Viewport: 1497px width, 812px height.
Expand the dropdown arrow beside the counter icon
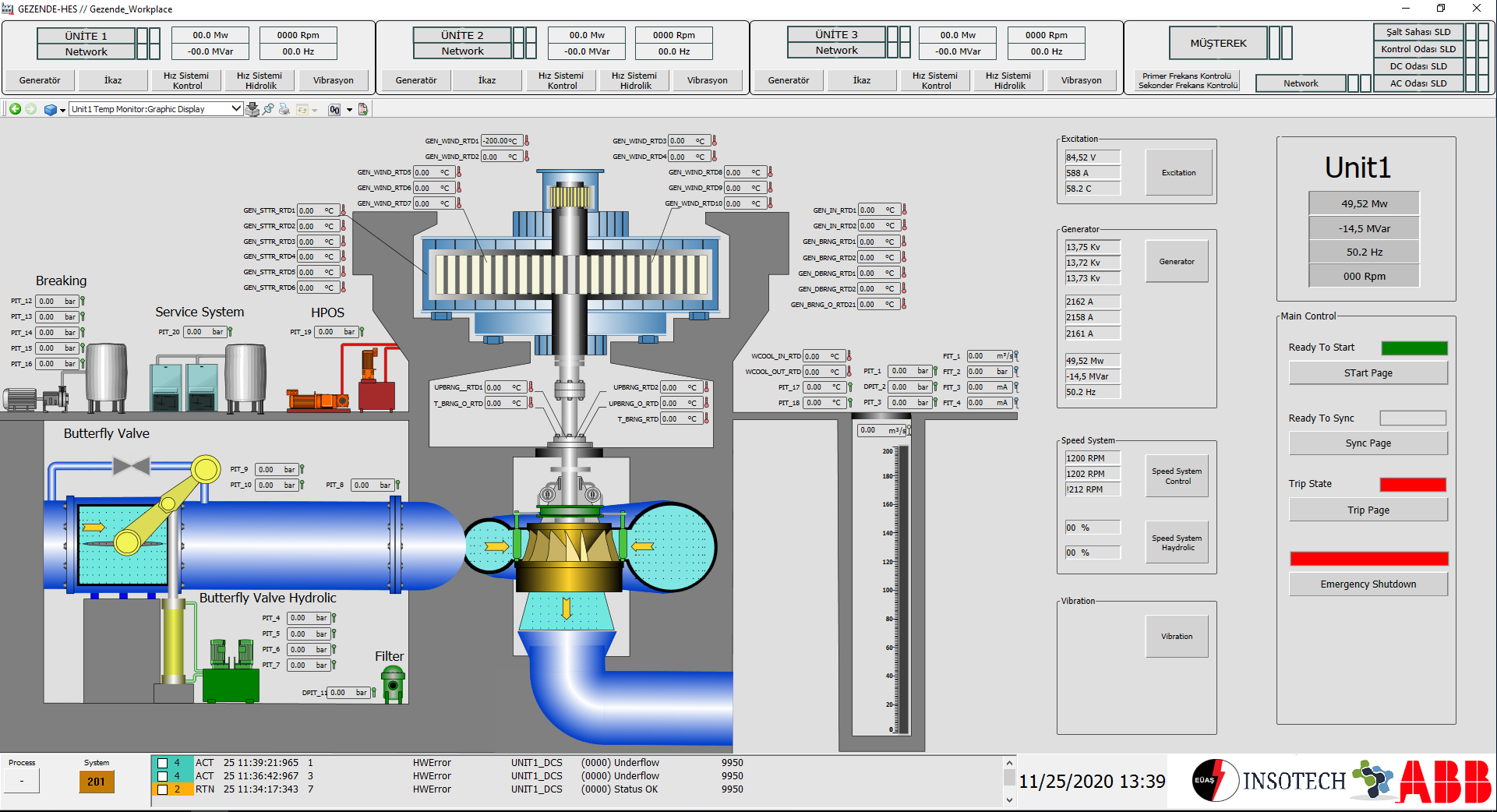(349, 110)
